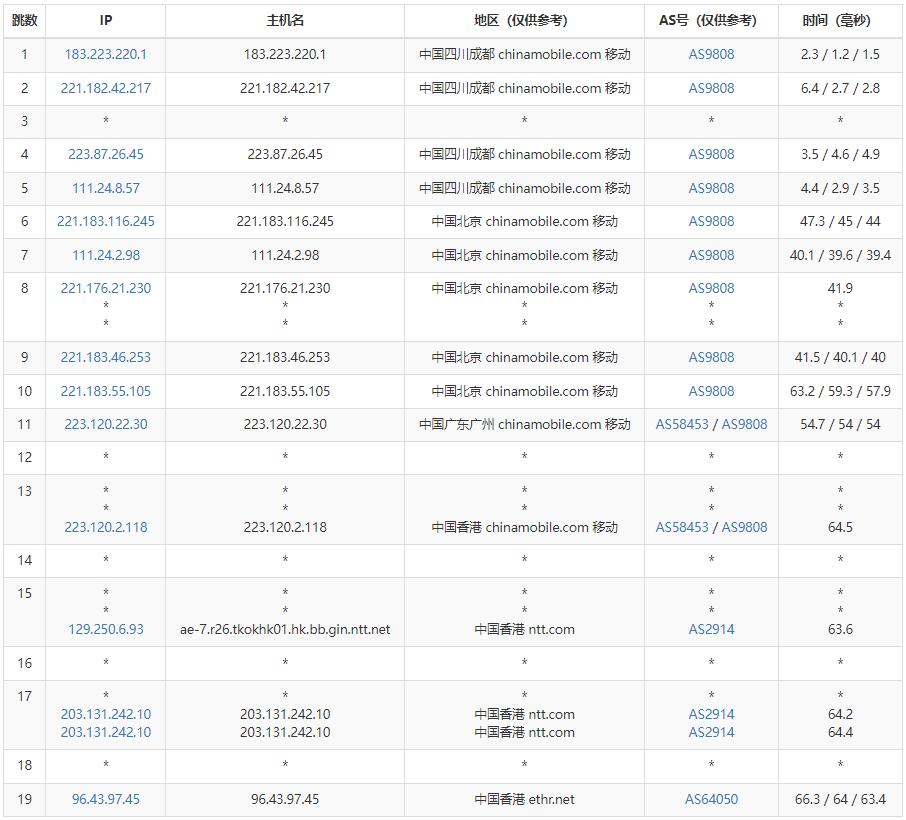The width and height of the screenshot is (906, 820).
Task: Click hop number 14
Action: pyautogui.click(x=24, y=561)
